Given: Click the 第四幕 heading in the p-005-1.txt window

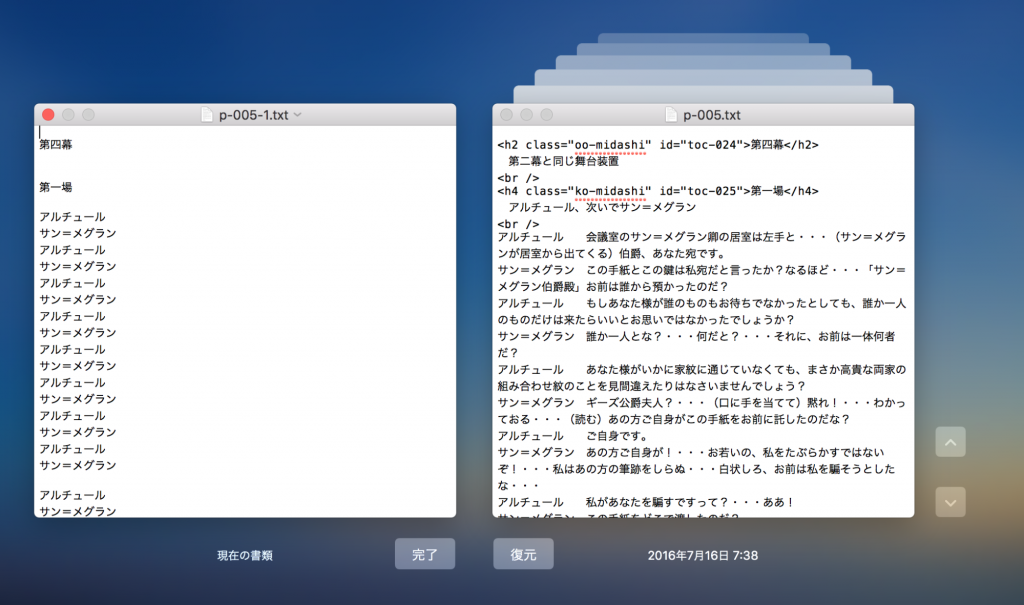Looking at the screenshot, I should (56, 144).
